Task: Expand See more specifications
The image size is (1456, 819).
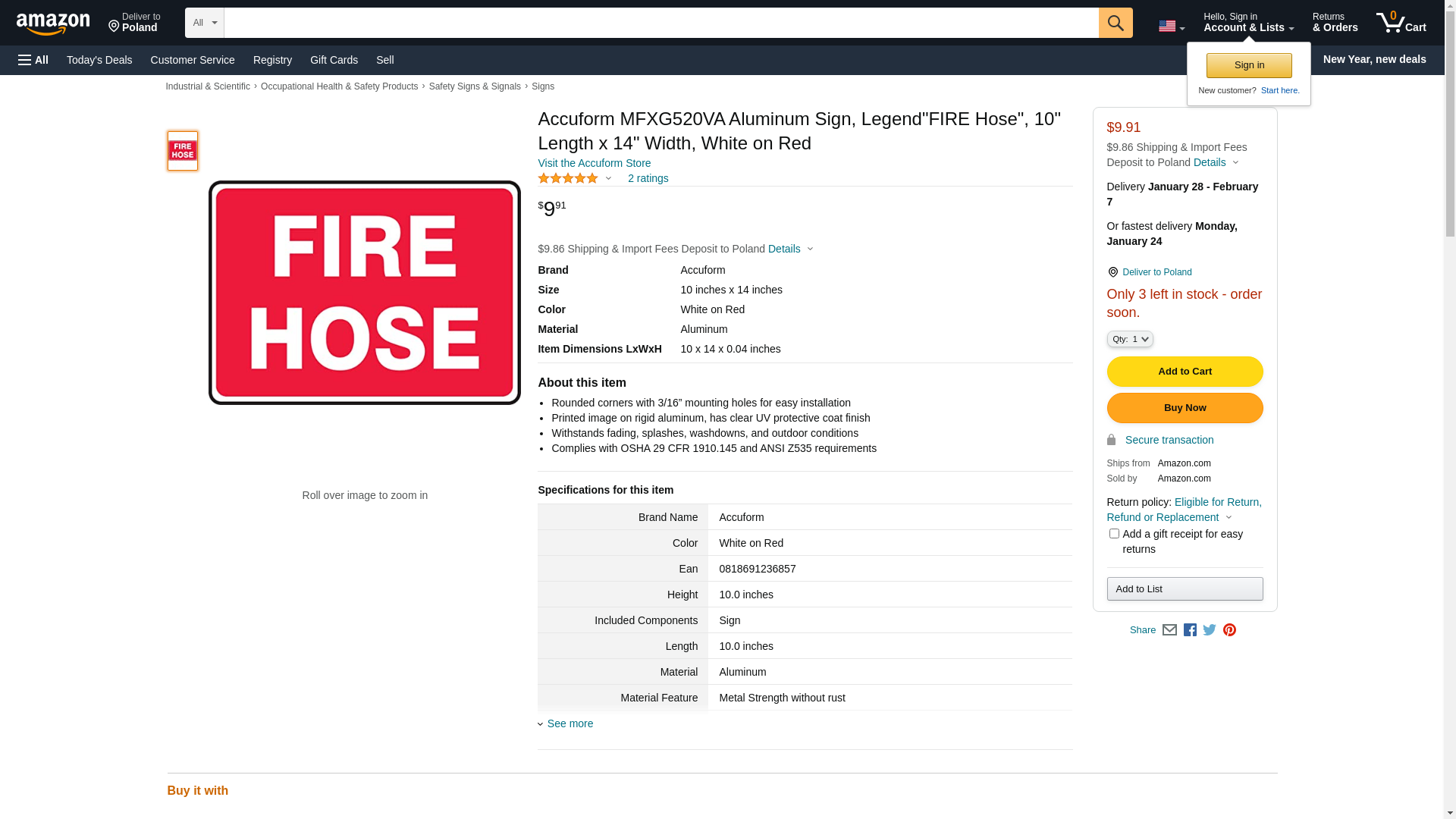Action: [570, 723]
